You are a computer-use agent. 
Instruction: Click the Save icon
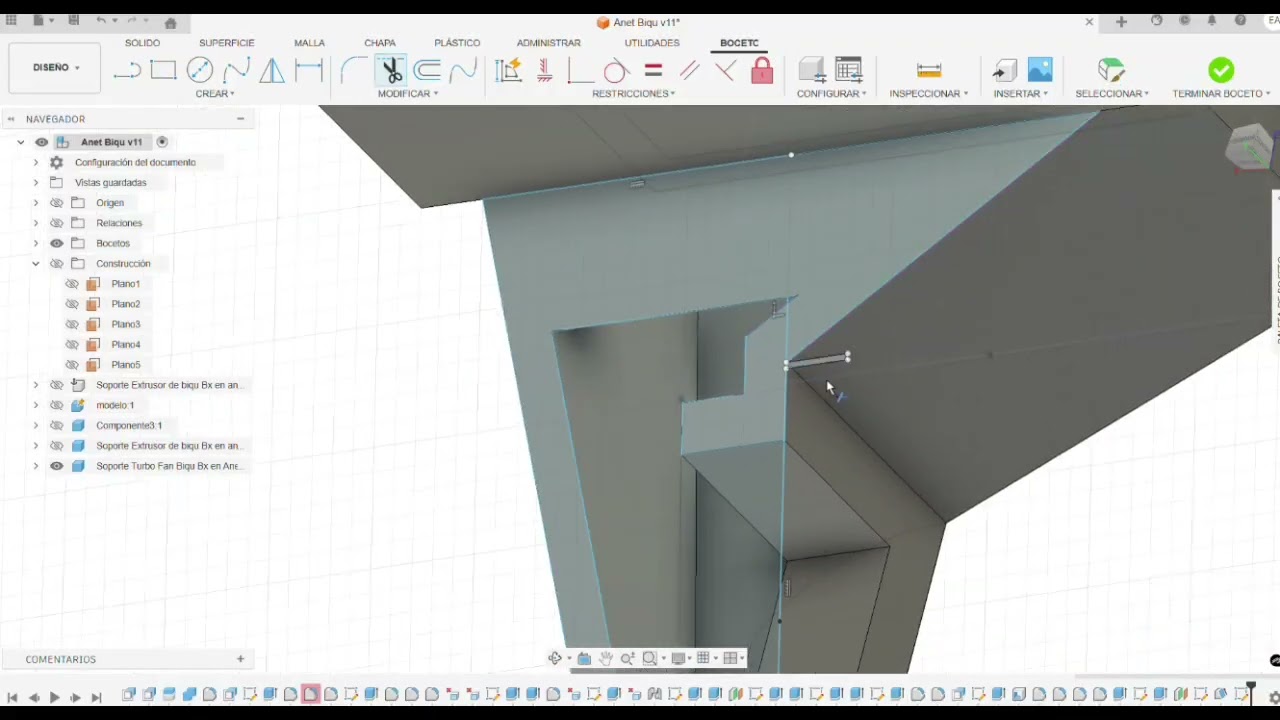coord(73,21)
